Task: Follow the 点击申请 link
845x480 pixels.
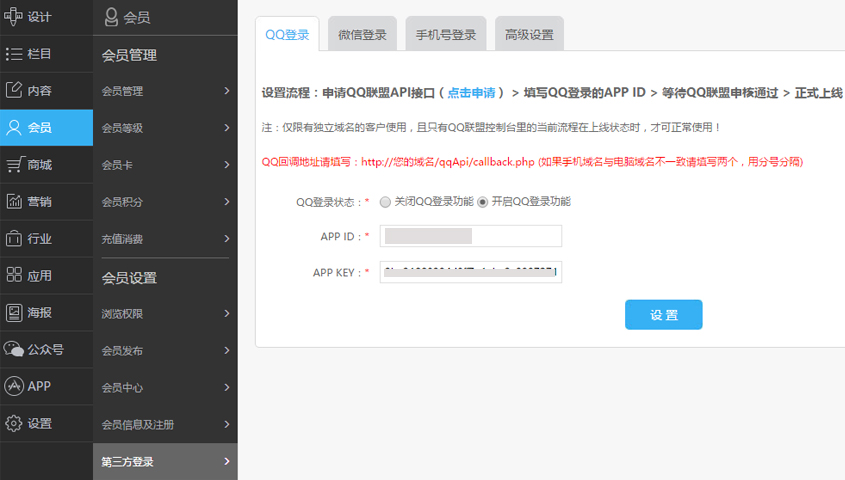Action: (471, 93)
